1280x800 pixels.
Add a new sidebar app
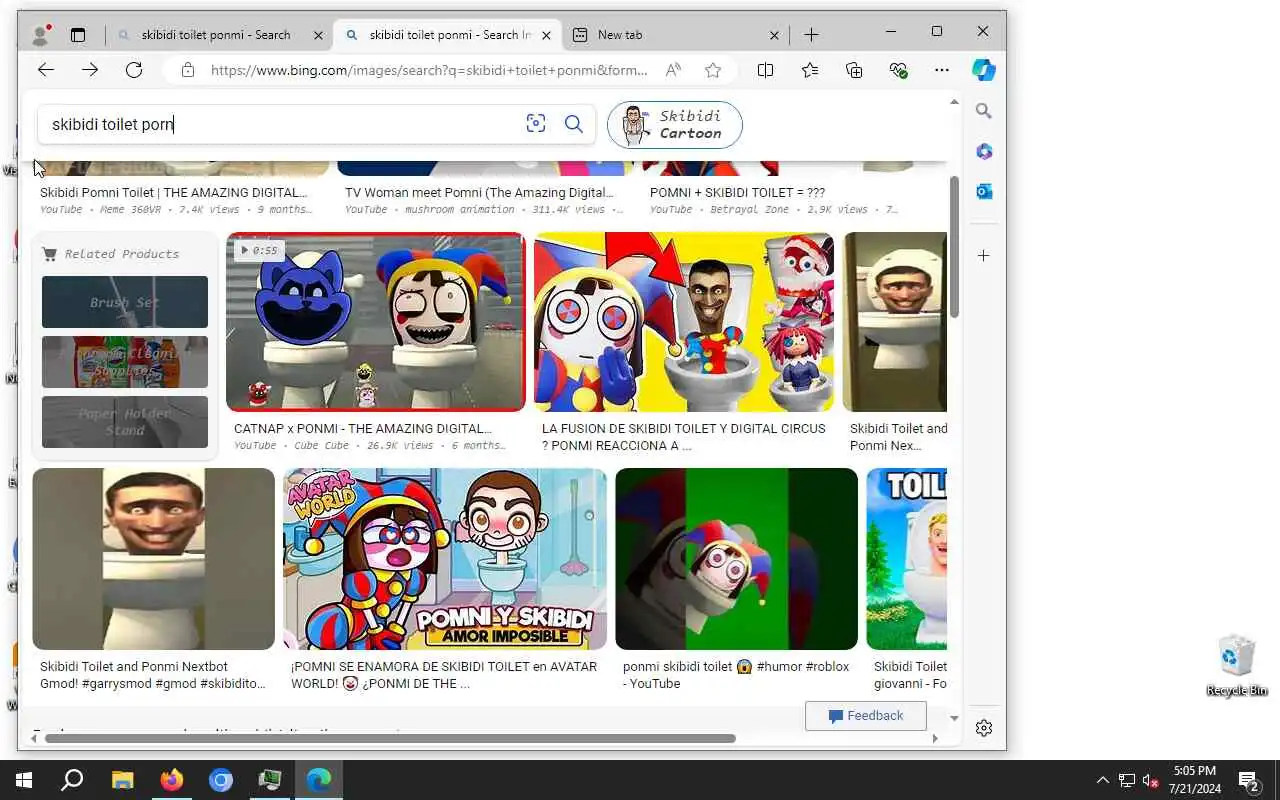pyautogui.click(x=984, y=256)
